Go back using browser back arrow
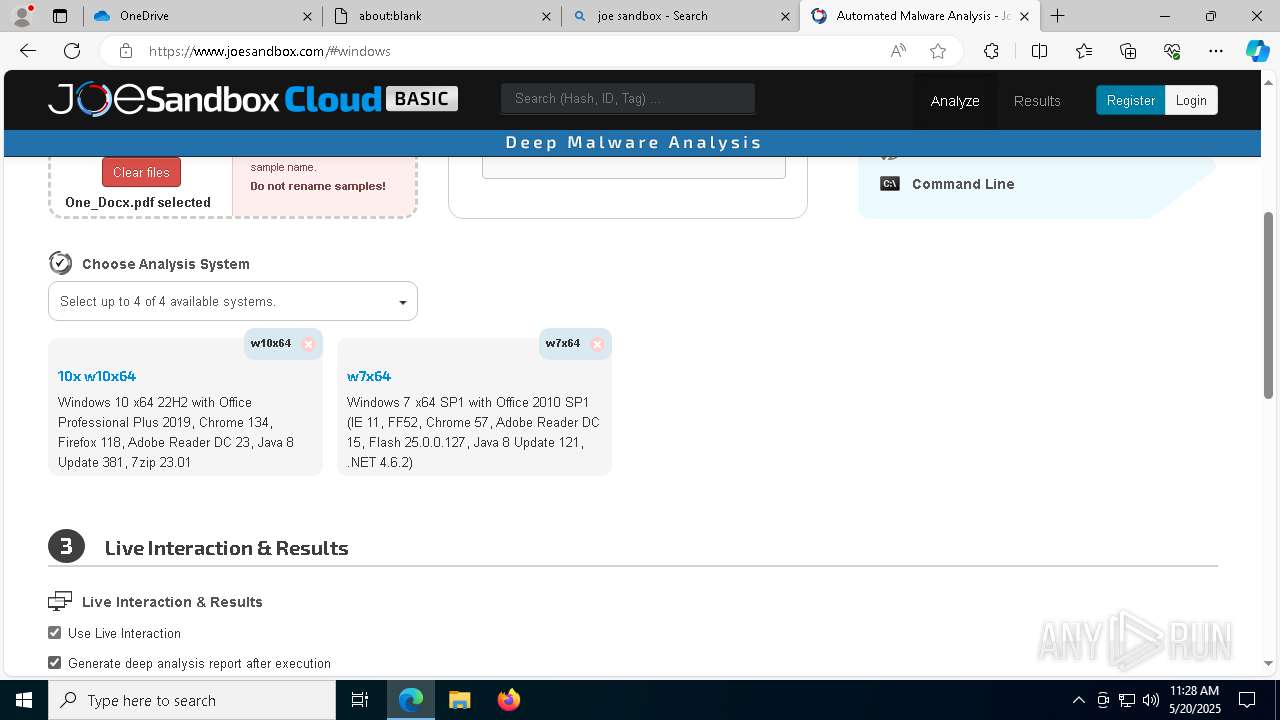This screenshot has height=720, width=1280. [x=28, y=51]
